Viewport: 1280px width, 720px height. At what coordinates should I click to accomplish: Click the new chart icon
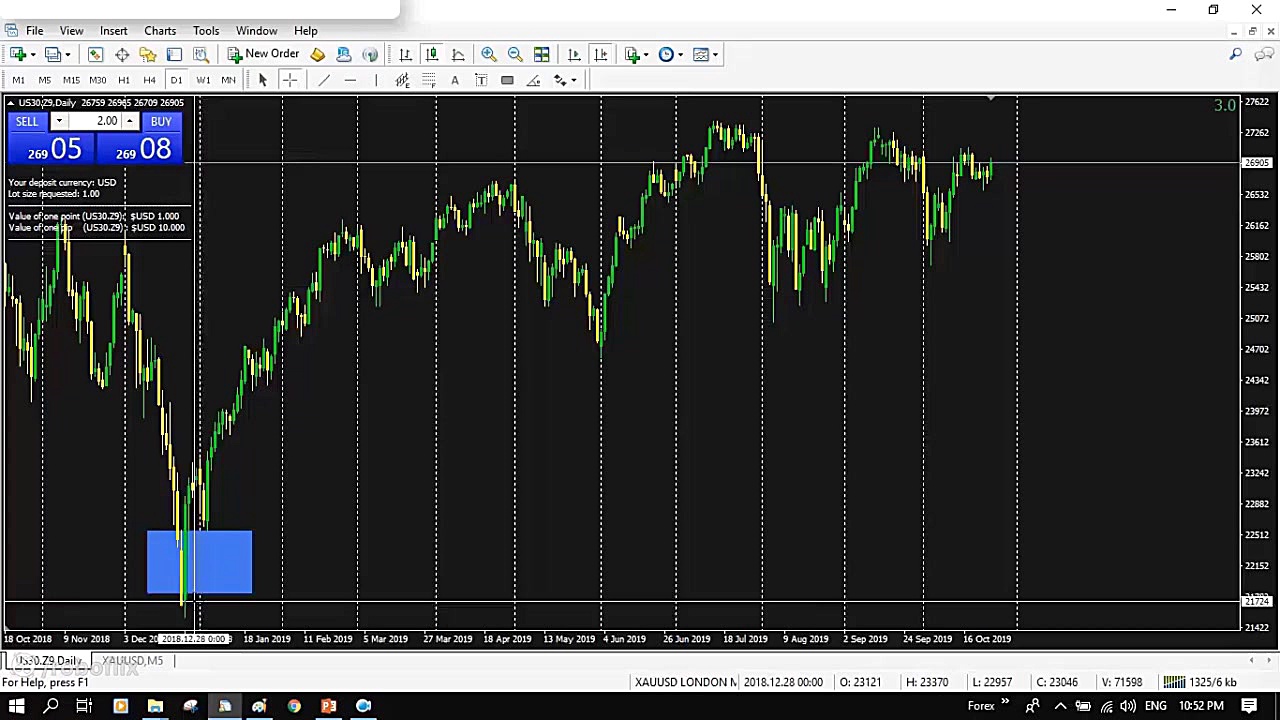click(18, 54)
